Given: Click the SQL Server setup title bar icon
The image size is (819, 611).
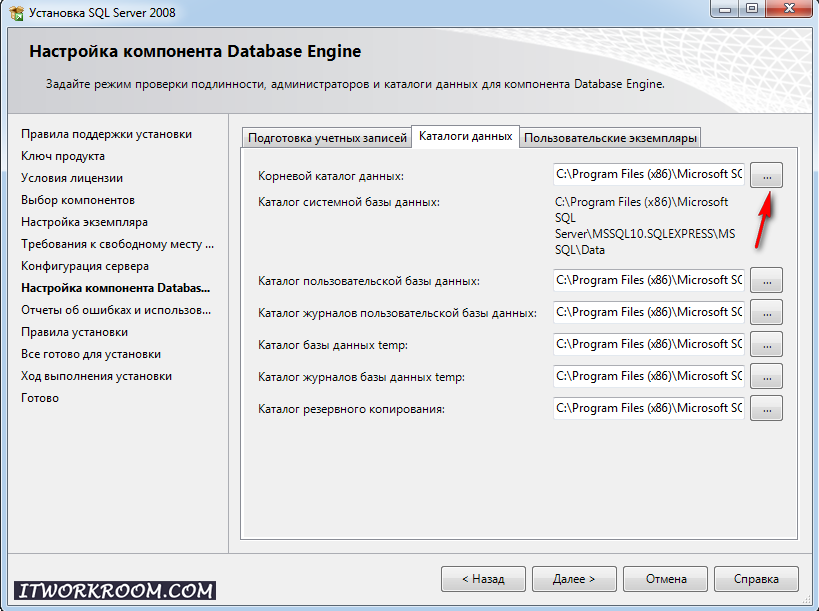Looking at the screenshot, I should pos(17,13).
